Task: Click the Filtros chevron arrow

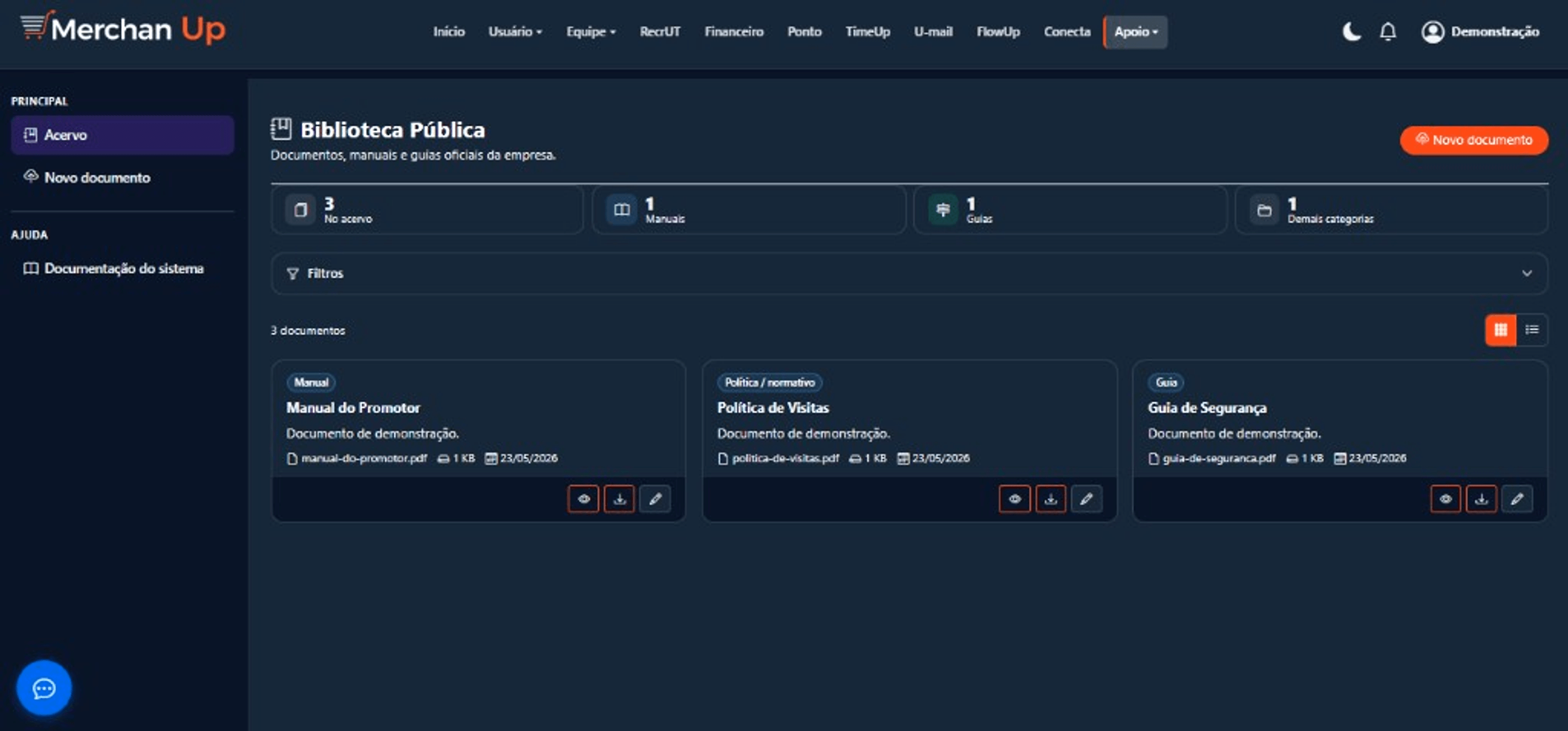Action: click(1527, 273)
